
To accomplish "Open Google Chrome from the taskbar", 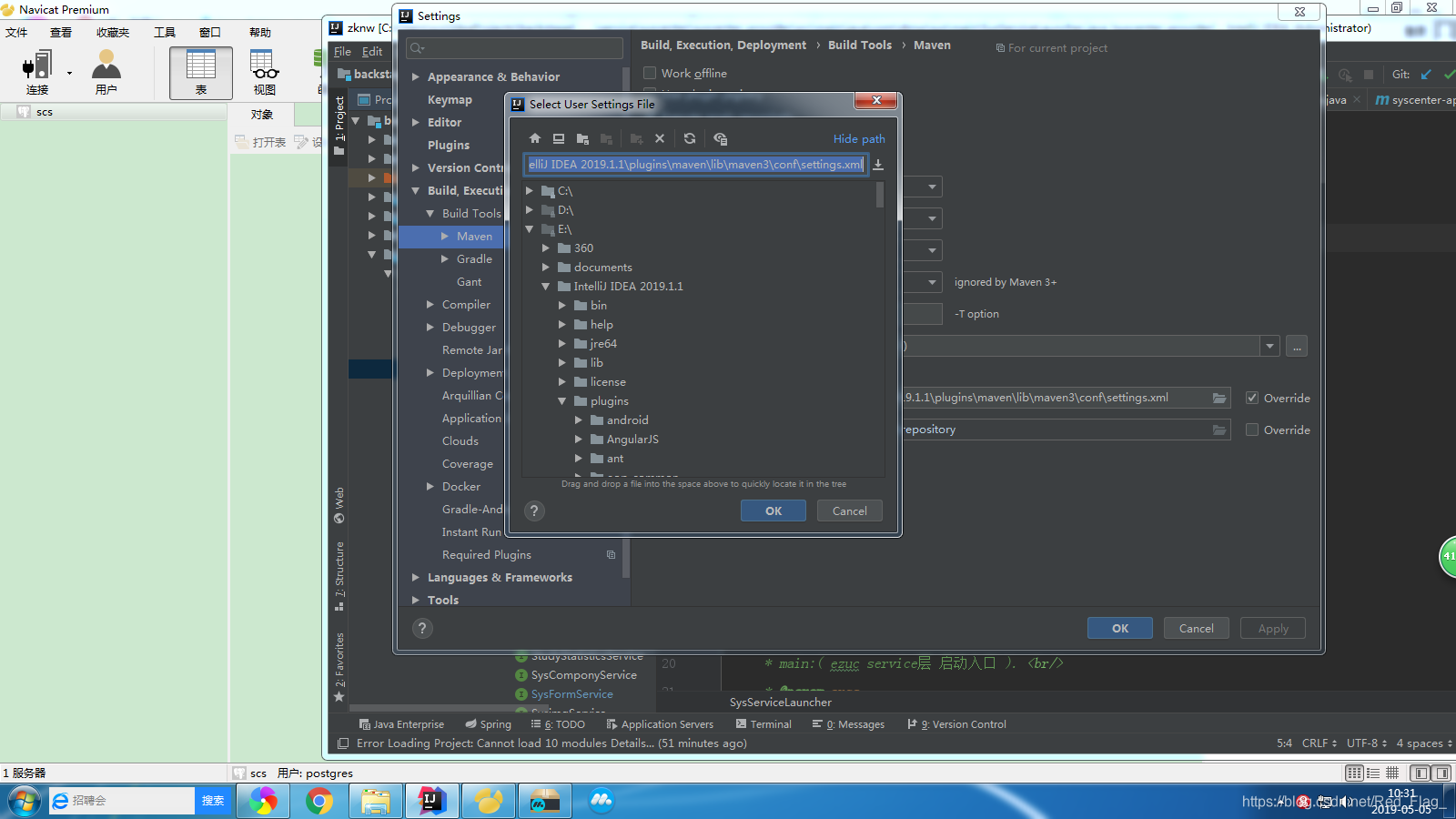I will point(319,801).
